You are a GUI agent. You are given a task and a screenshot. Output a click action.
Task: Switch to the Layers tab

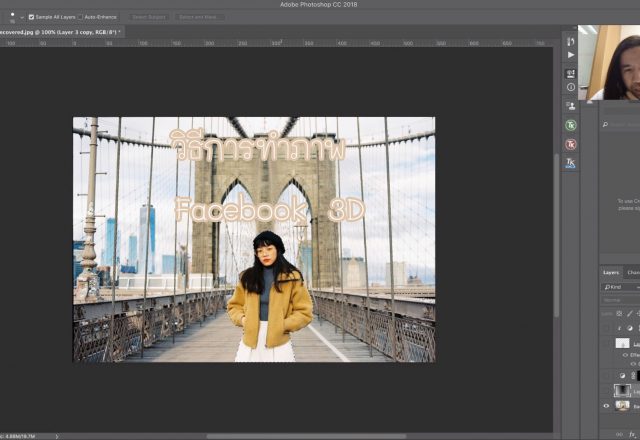[x=611, y=272]
